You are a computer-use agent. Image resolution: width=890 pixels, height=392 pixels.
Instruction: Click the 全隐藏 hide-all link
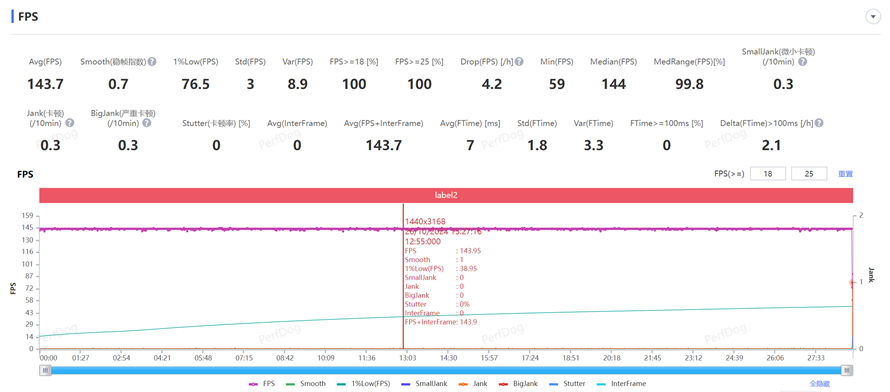819,384
